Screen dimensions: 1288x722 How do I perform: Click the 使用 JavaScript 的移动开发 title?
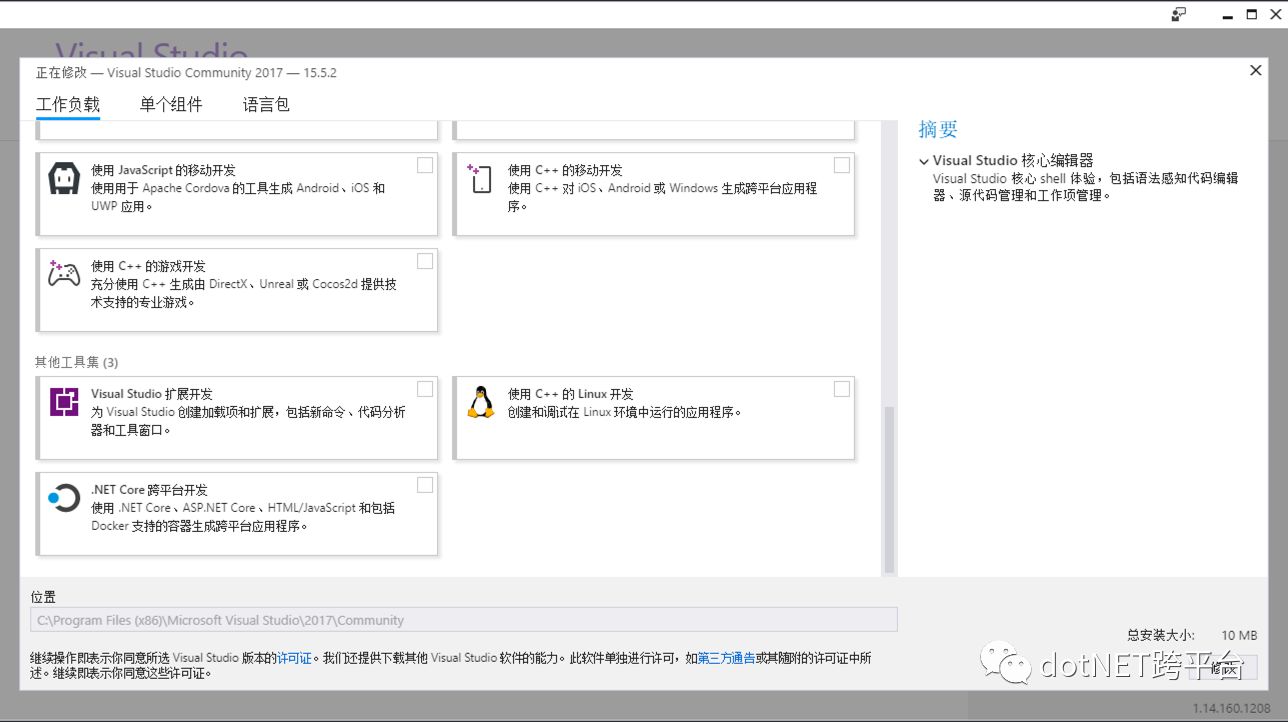pos(163,170)
